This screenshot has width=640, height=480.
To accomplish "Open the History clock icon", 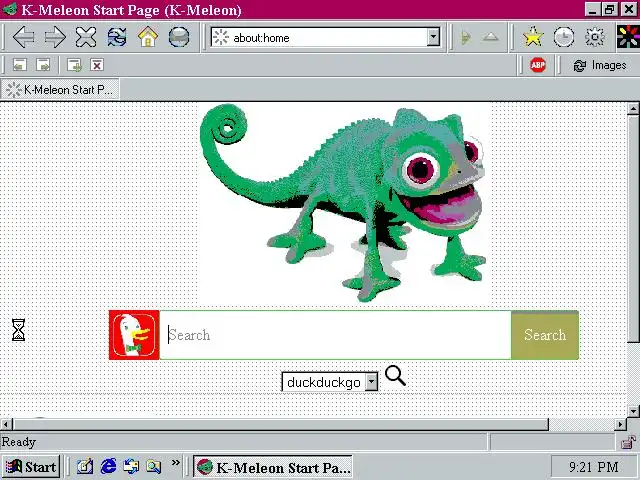I will tap(564, 37).
